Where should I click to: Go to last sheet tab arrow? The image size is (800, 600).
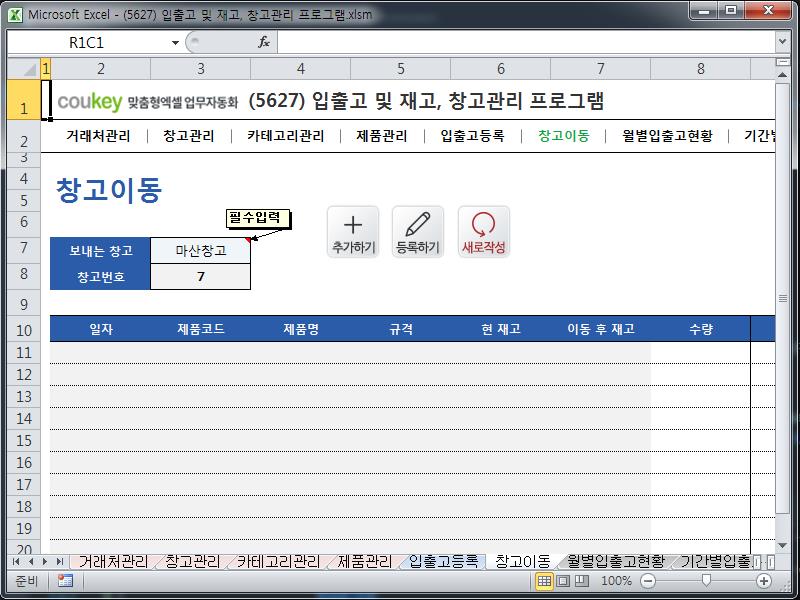[60, 562]
